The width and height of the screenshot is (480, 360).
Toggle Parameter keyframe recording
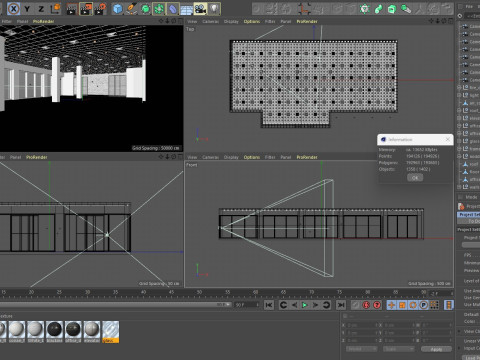click(423, 305)
